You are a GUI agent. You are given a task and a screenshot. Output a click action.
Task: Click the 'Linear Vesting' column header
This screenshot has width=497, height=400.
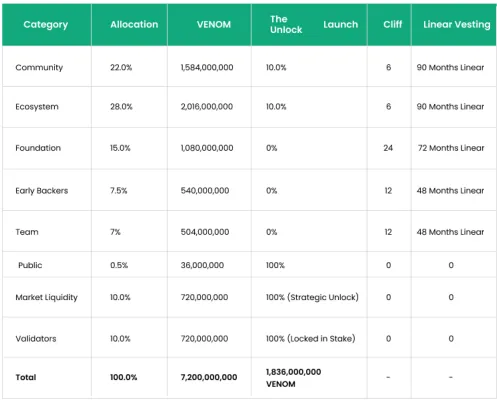(x=457, y=25)
